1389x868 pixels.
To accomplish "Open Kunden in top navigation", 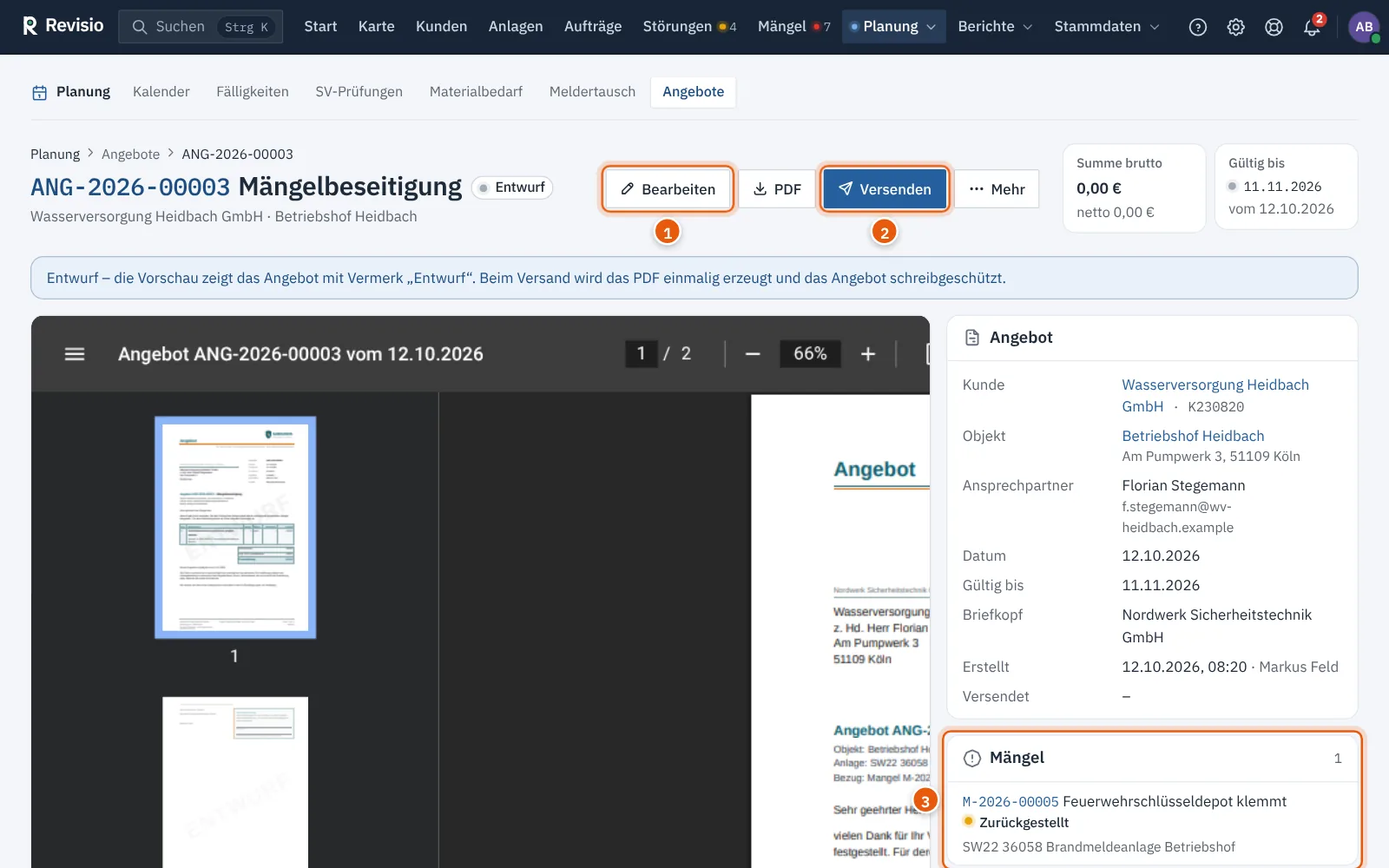I will (441, 27).
